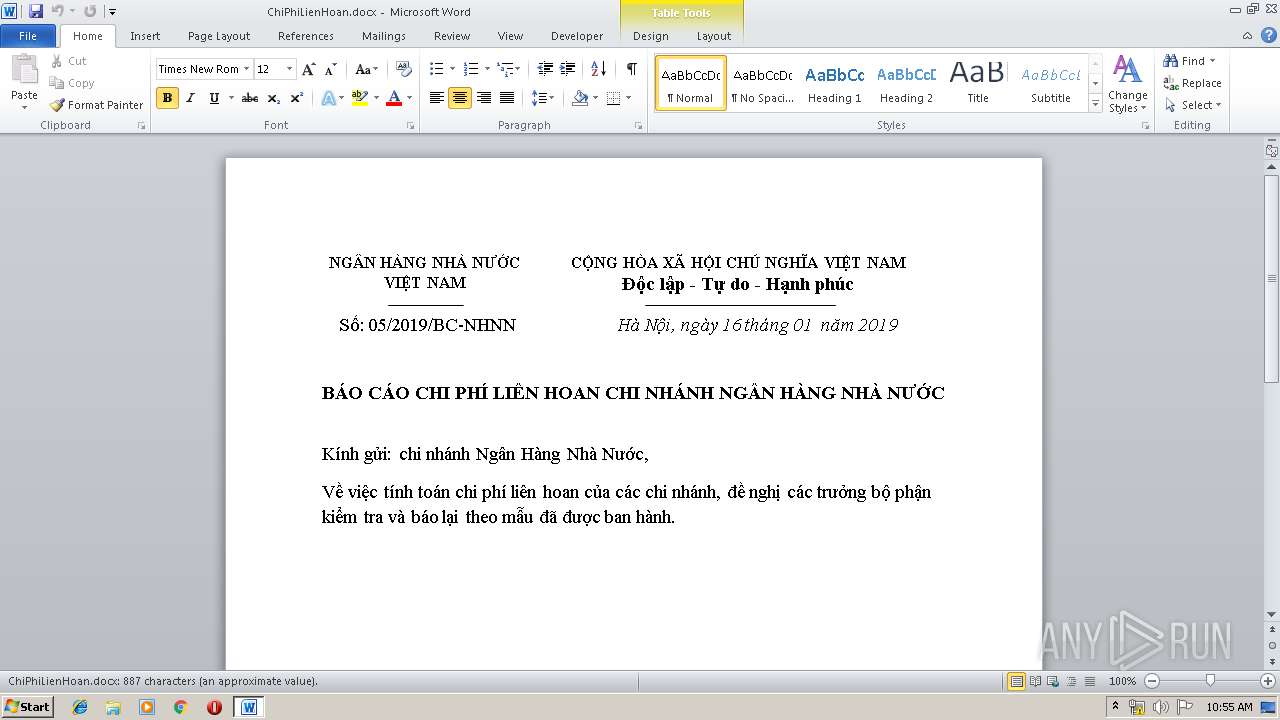Viewport: 1280px width, 720px height.
Task: Click the Text Effects icon
Action: coord(327,98)
